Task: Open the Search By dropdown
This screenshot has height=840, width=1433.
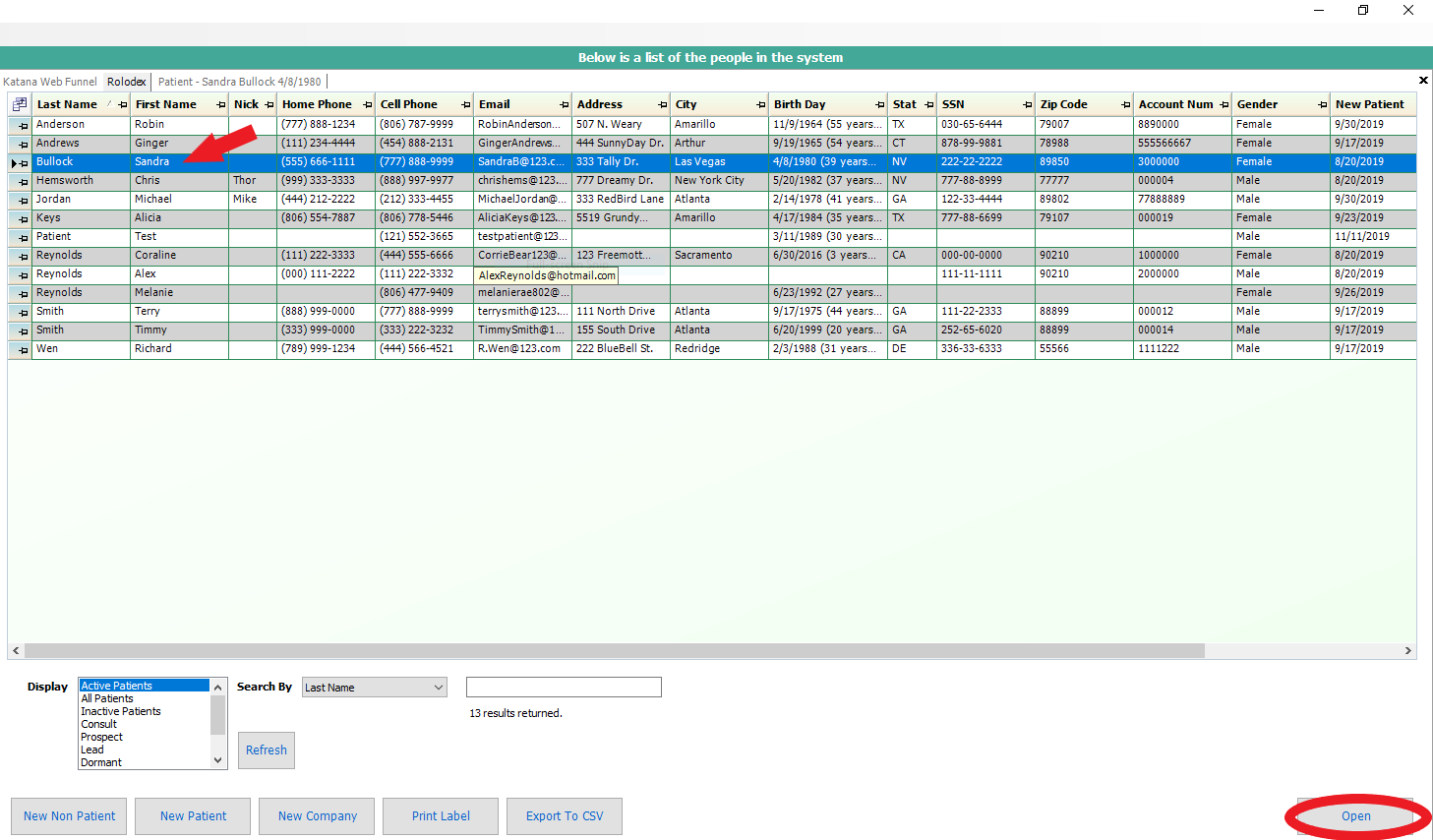Action: point(439,688)
